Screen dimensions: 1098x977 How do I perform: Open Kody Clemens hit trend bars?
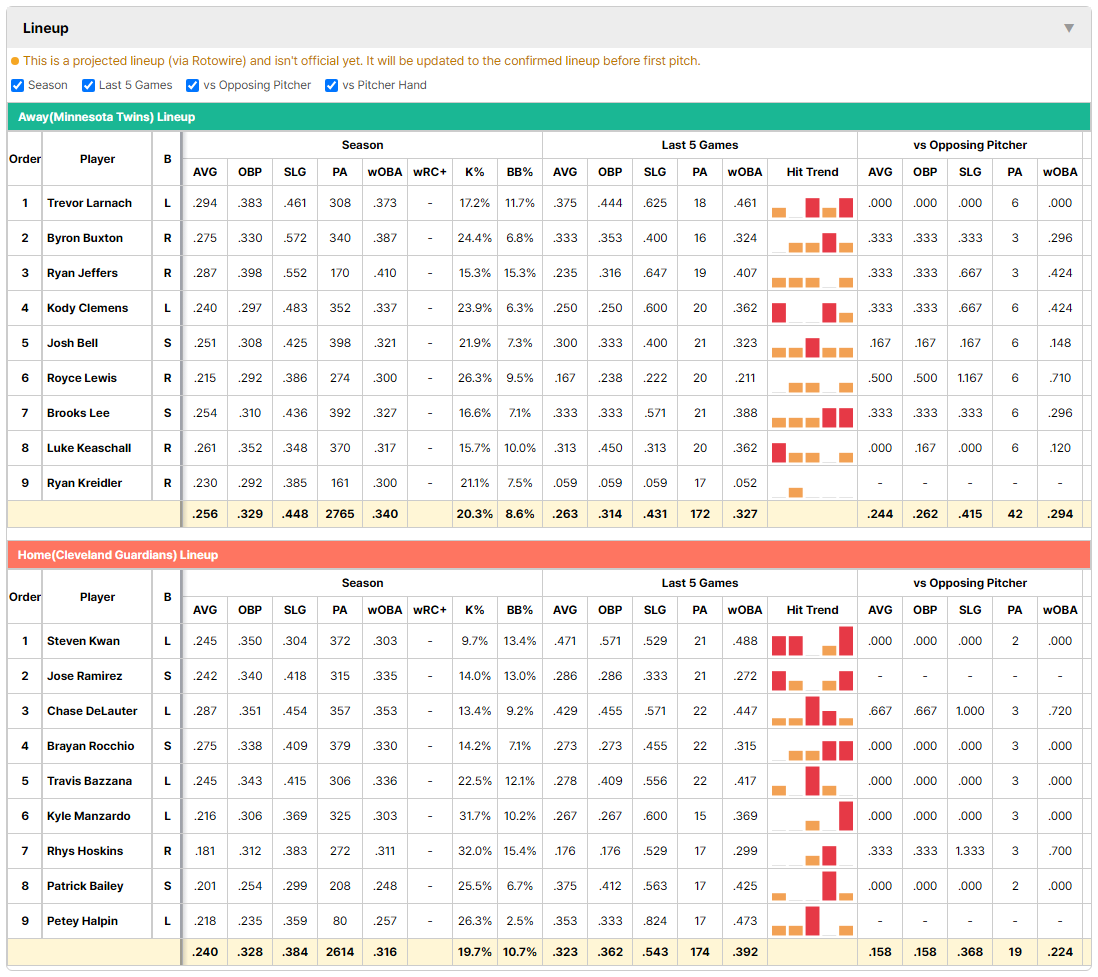(x=812, y=309)
